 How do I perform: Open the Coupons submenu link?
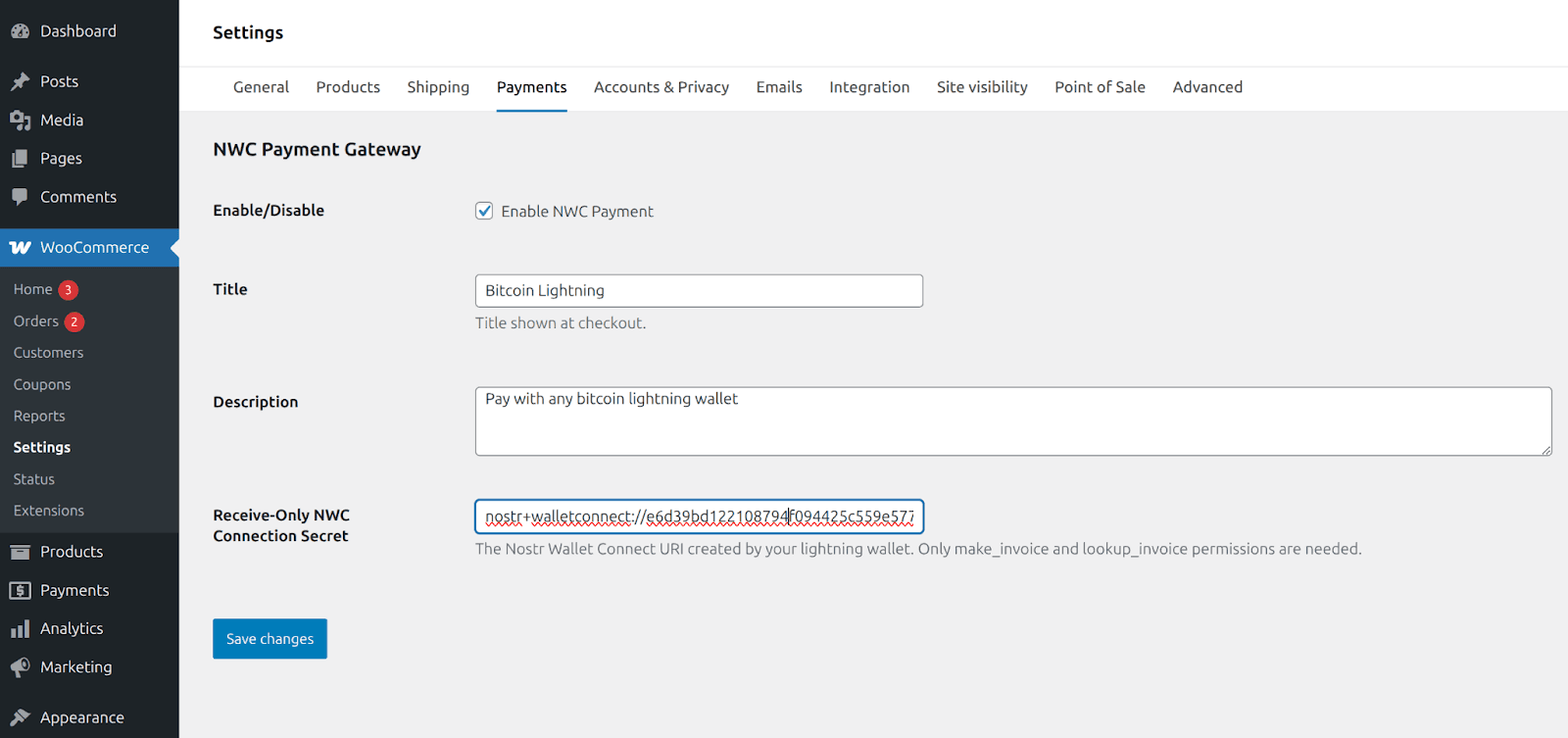(x=42, y=384)
